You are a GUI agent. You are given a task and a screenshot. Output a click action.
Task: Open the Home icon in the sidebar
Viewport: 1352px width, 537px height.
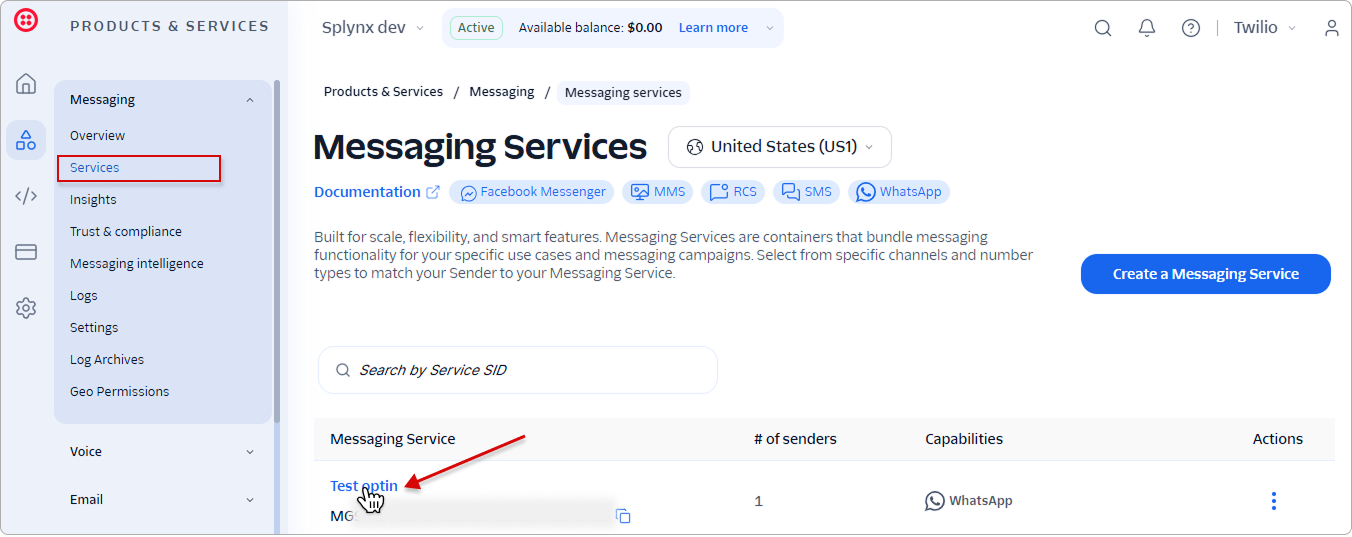(26, 84)
